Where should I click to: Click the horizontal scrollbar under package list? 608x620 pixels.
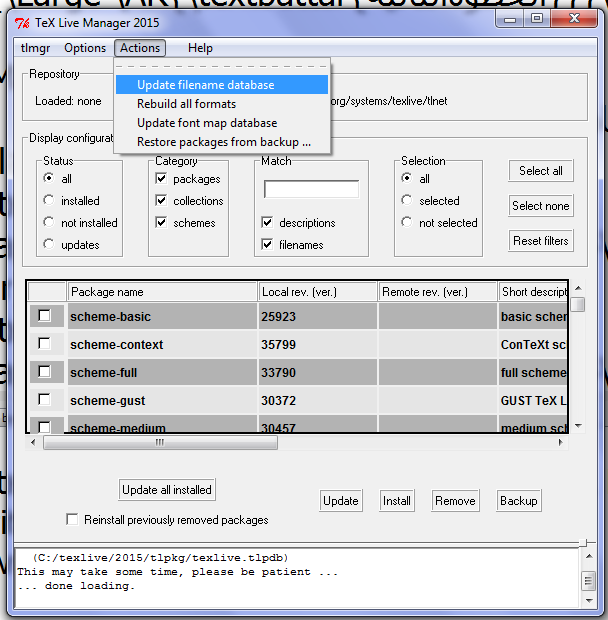click(300, 443)
